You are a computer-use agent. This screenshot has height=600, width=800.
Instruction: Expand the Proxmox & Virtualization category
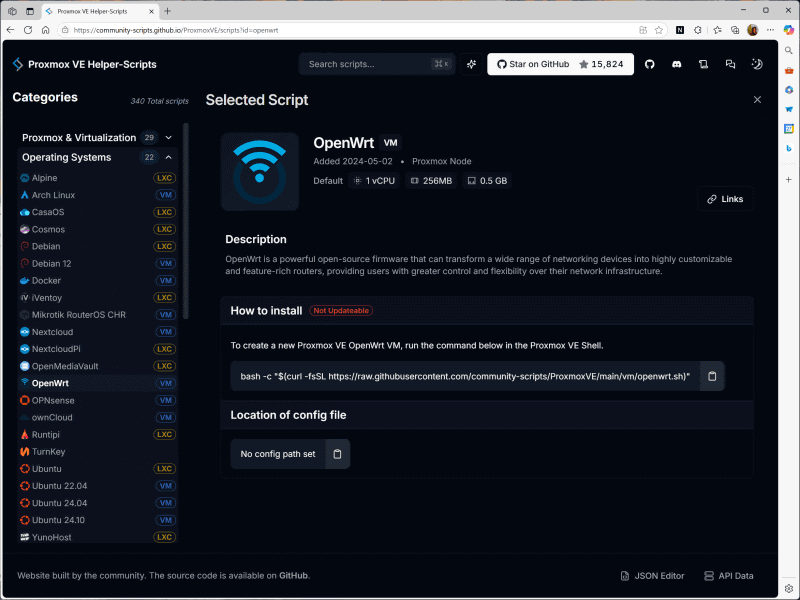pyautogui.click(x=168, y=137)
